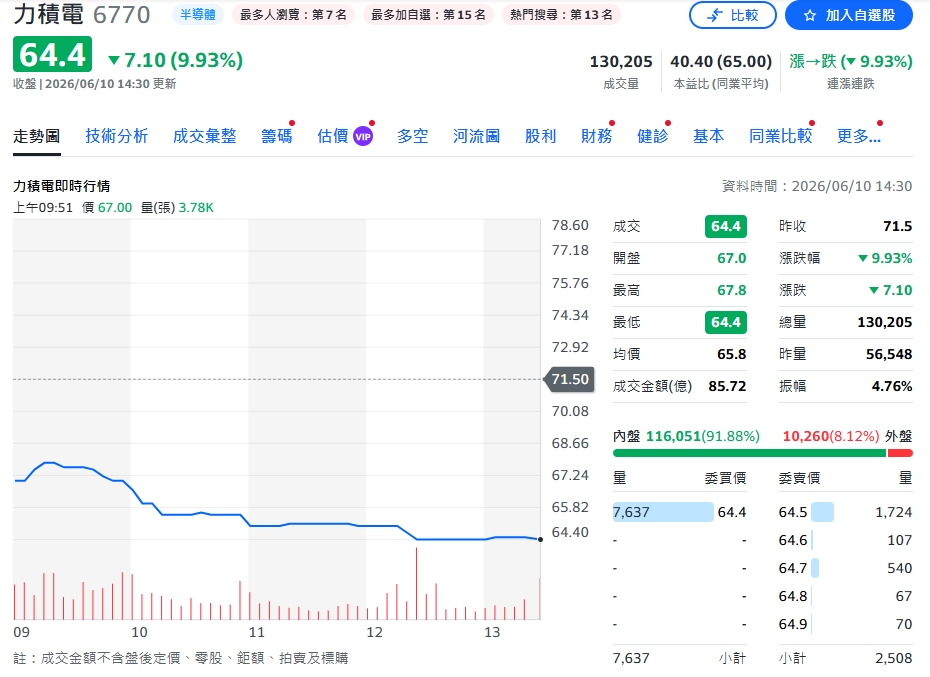Image resolution: width=930 pixels, height=677 pixels.
Task: Click the 64.5 ask price row
Action: tap(845, 512)
